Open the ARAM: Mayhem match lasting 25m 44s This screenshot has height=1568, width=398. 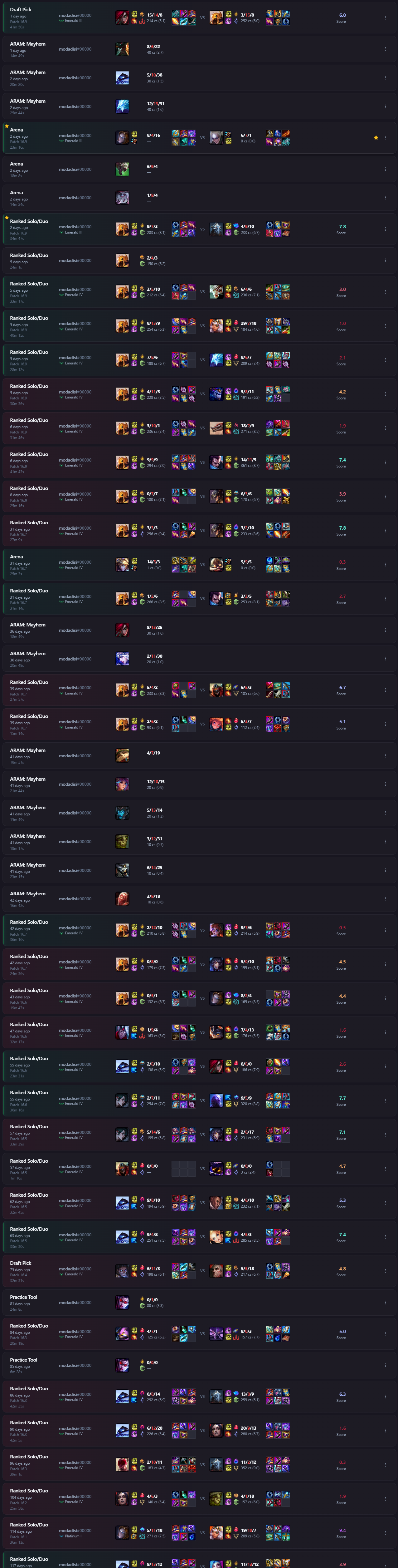[x=199, y=106]
